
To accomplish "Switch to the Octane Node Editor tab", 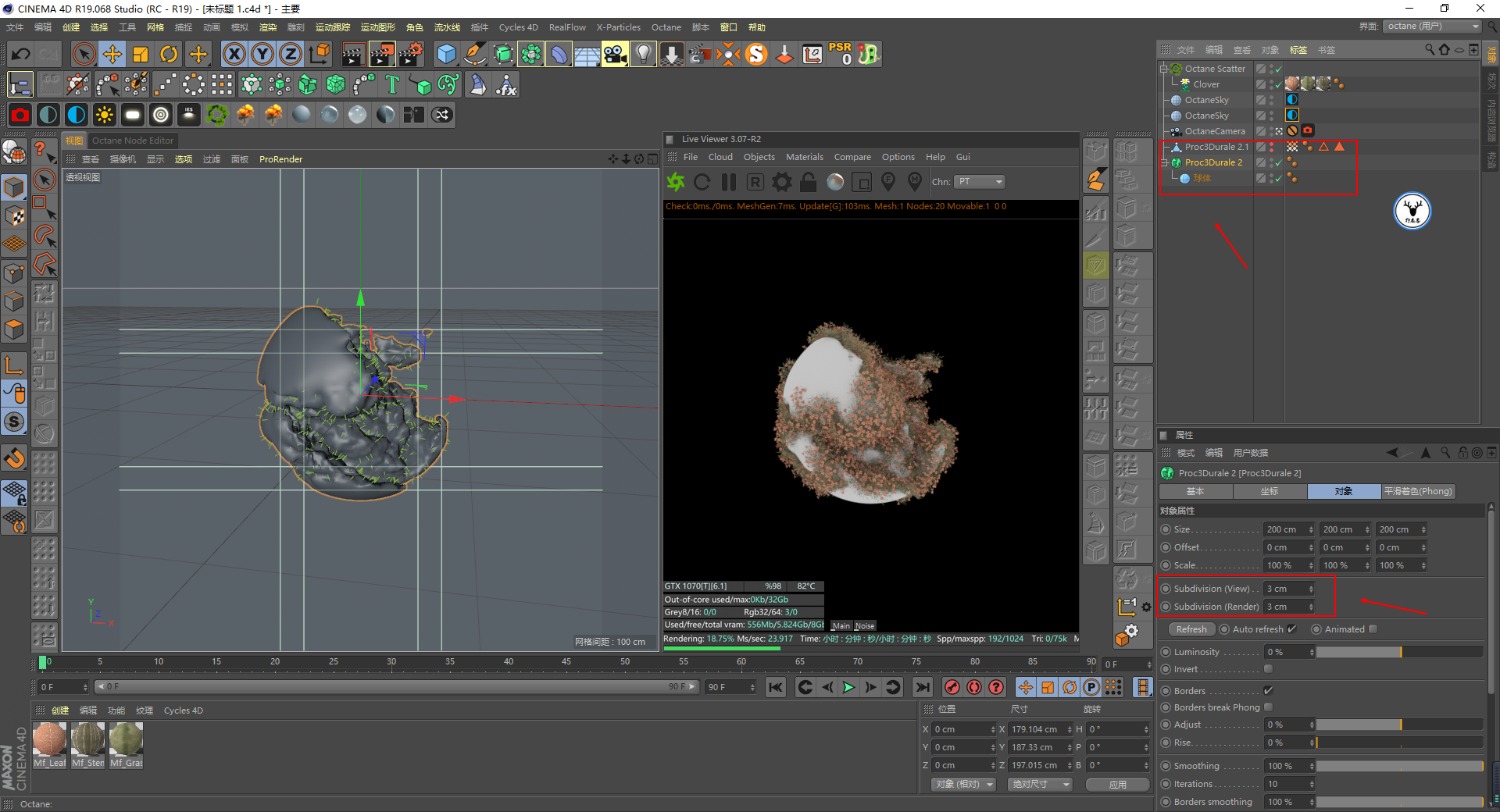I will 133,141.
